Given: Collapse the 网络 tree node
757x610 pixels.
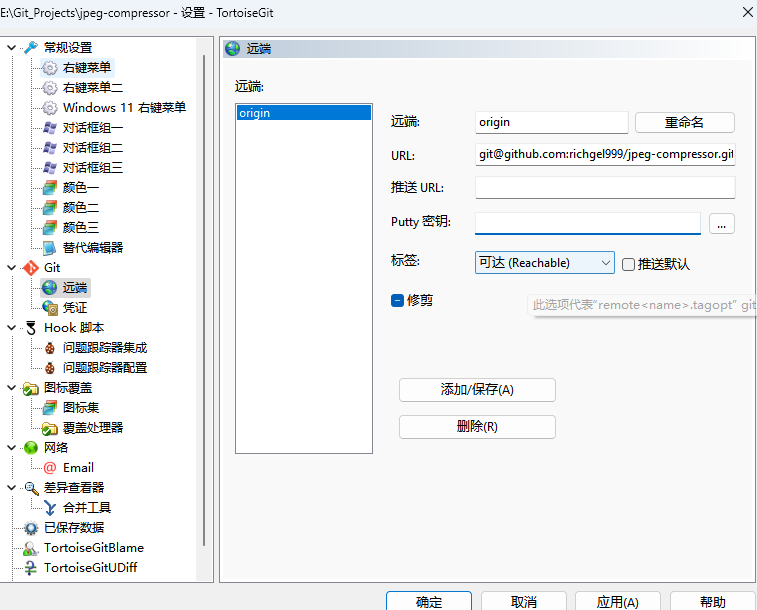Looking at the screenshot, I should click(12, 448).
